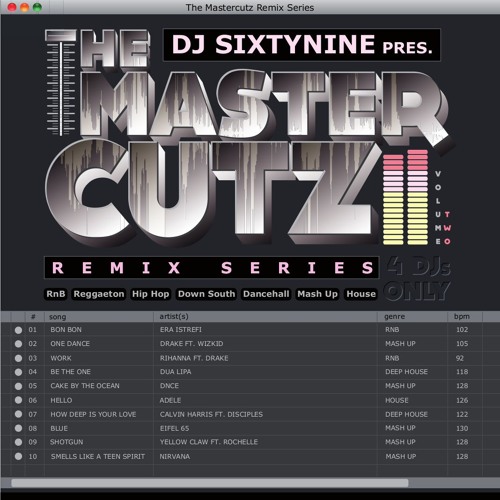500x500 pixels.
Task: Click the vertical fader graphic beside THE
Action: click(x=60, y=83)
